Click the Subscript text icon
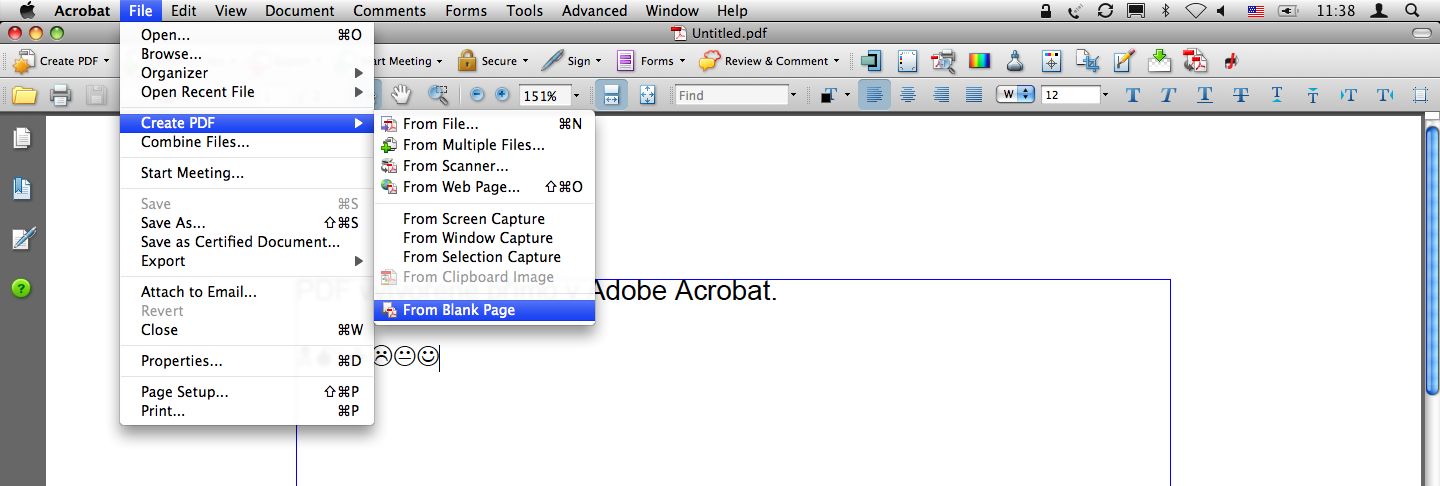Image resolution: width=1440 pixels, height=486 pixels. pos(1313,95)
